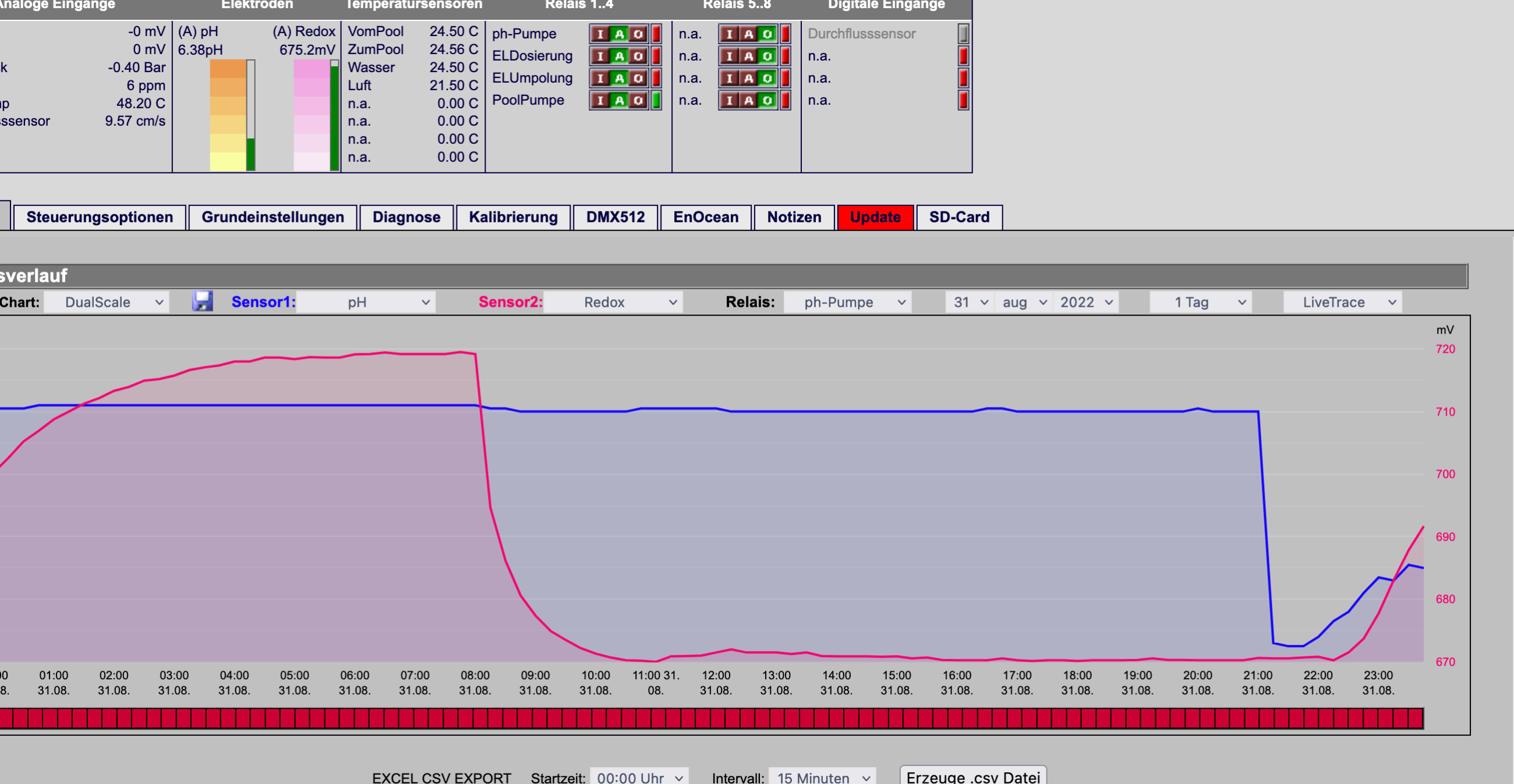The image size is (1514, 784).
Task: Toggle the Durchflusssensor digital input indicator
Action: 963,34
